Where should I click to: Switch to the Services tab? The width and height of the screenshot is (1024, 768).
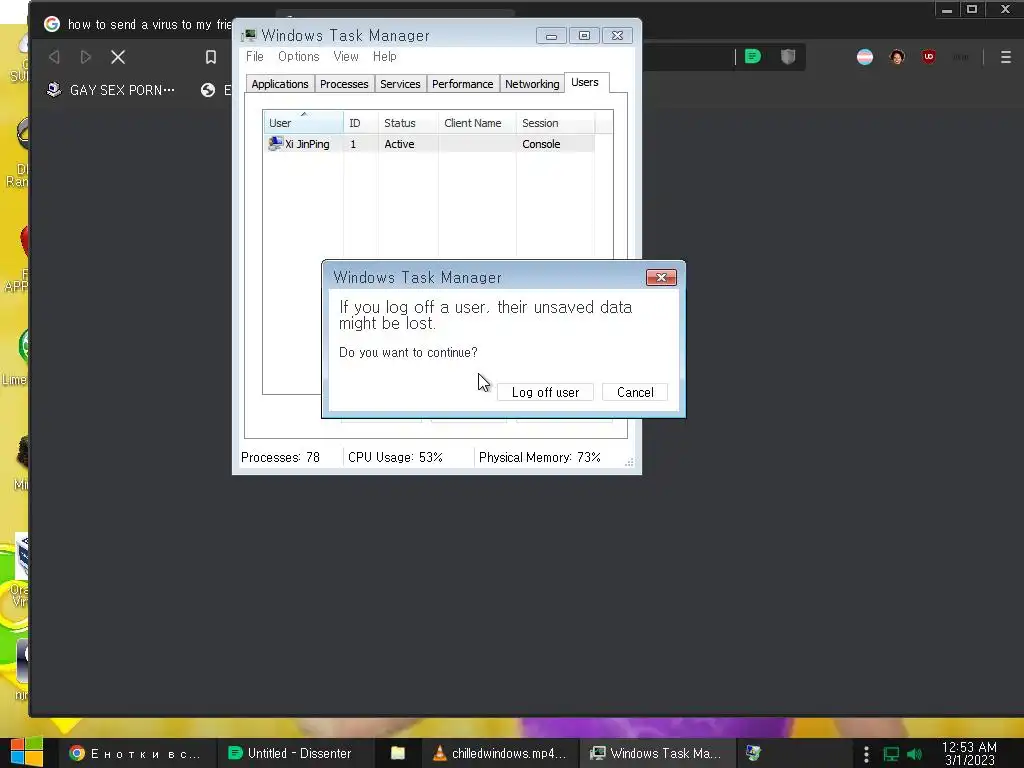(x=400, y=84)
